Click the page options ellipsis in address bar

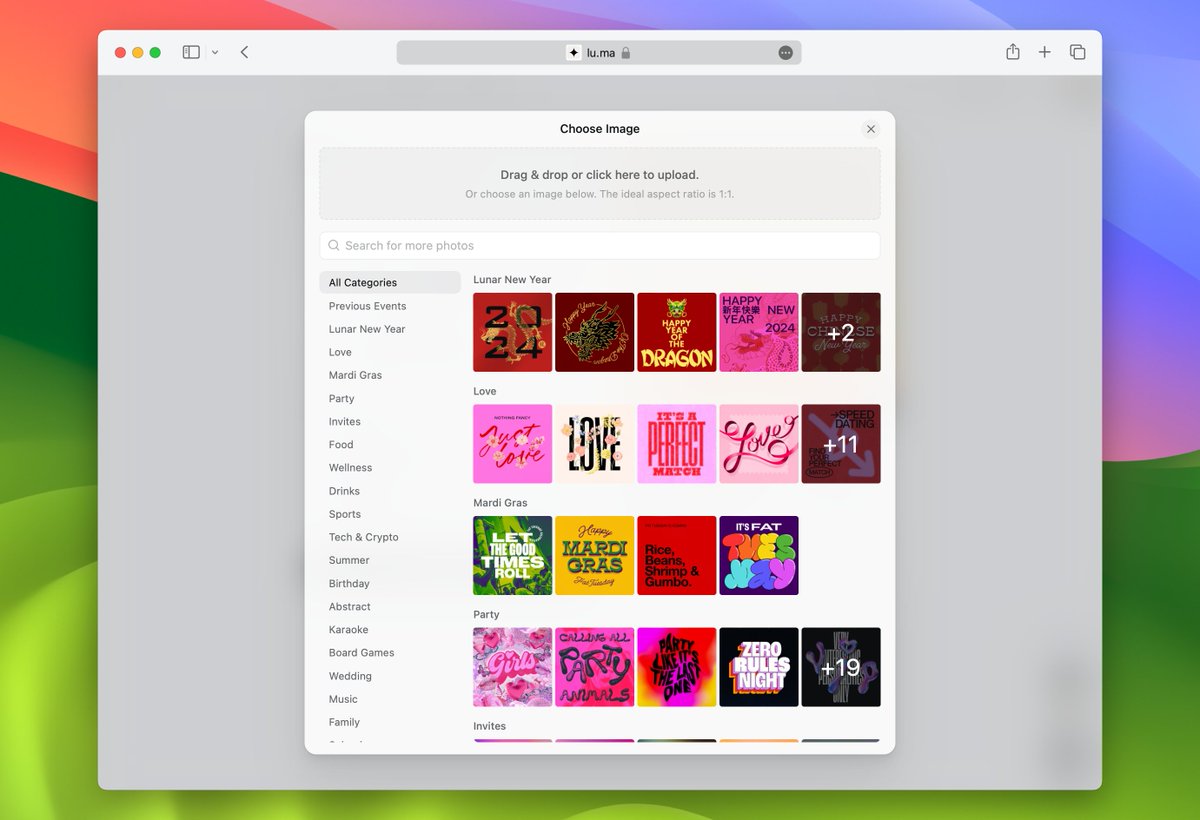[786, 53]
